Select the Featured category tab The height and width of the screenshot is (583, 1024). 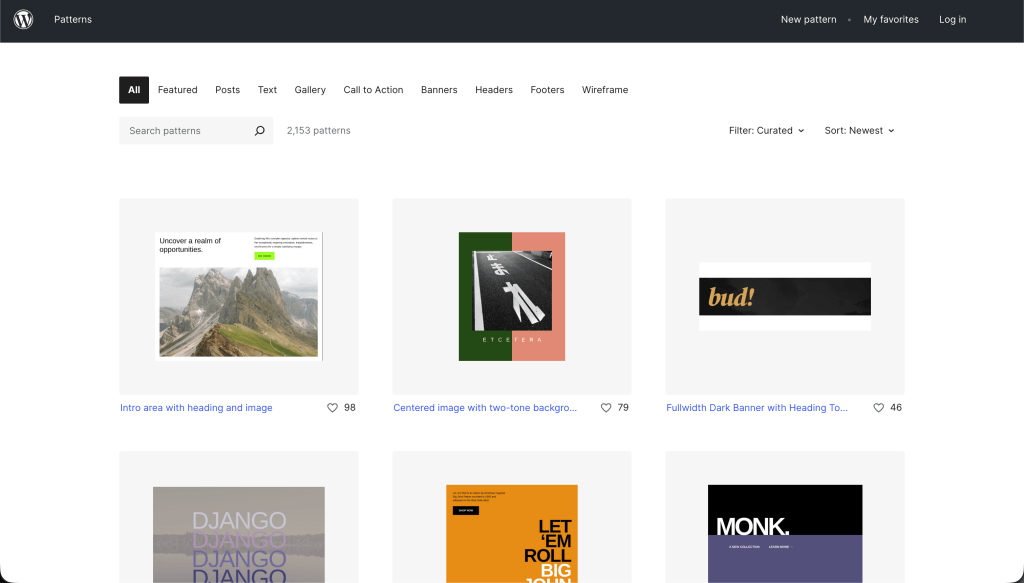tap(177, 90)
